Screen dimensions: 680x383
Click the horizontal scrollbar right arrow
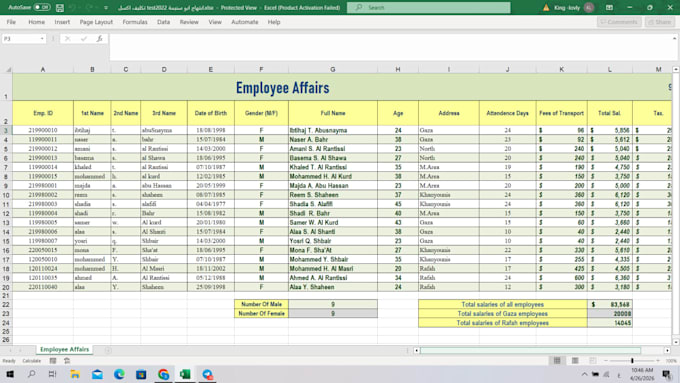click(667, 350)
